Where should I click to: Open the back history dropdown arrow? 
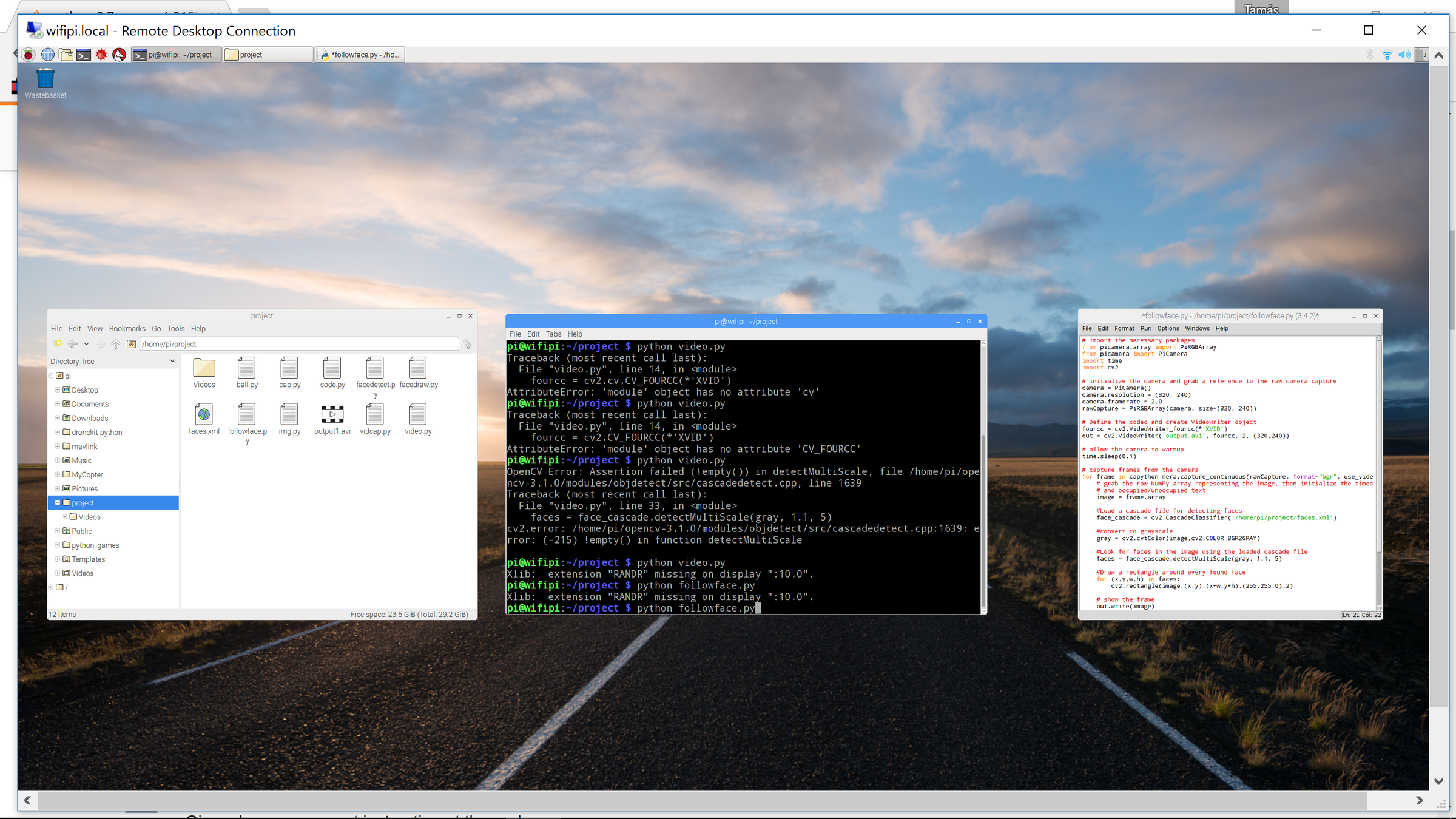coord(87,344)
